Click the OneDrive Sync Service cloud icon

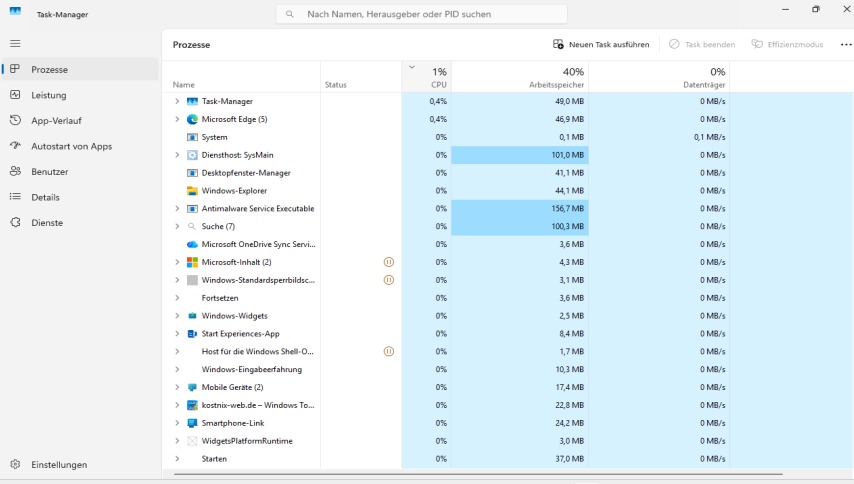[x=192, y=244]
